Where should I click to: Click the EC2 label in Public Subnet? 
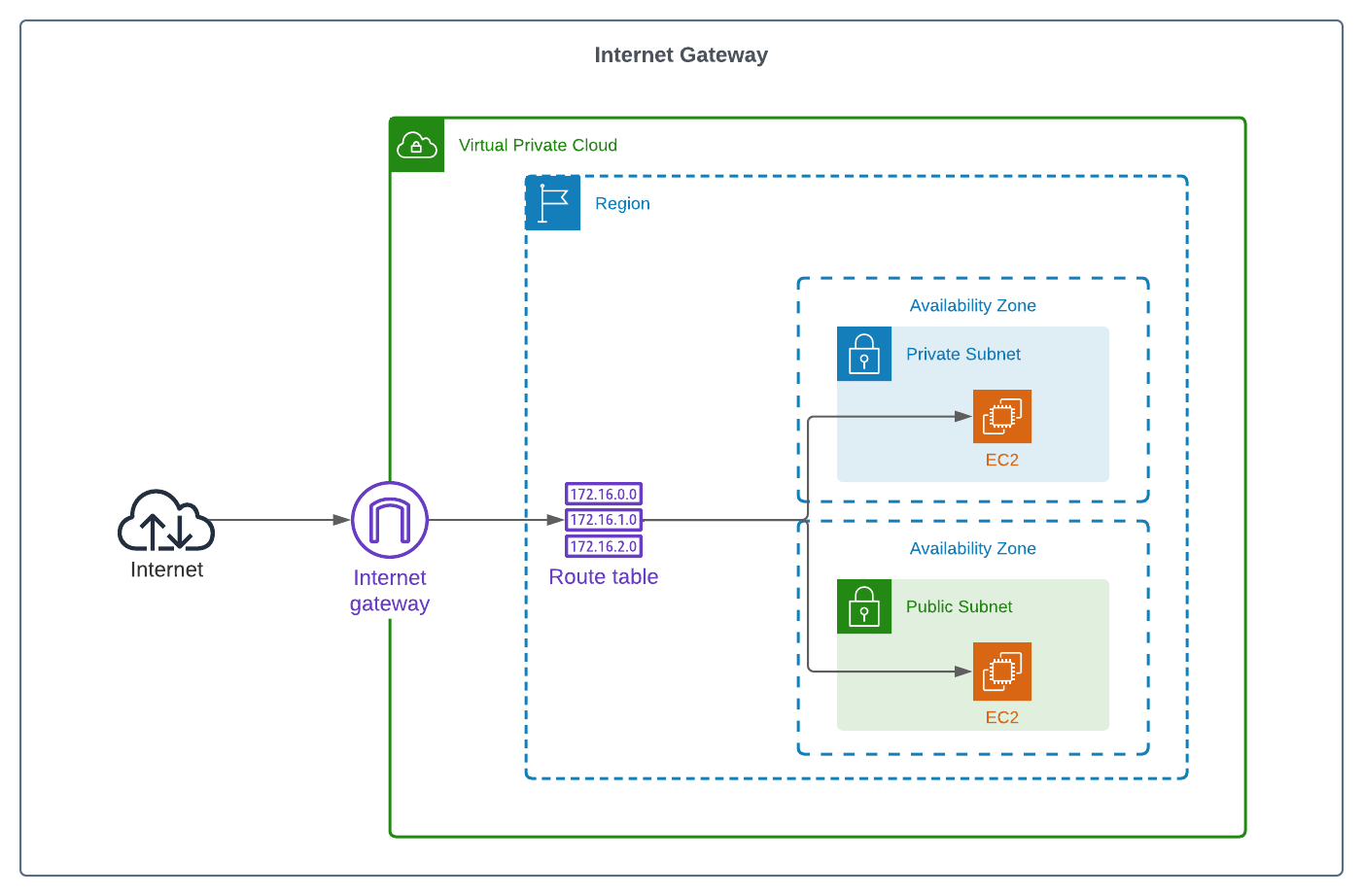point(1002,717)
